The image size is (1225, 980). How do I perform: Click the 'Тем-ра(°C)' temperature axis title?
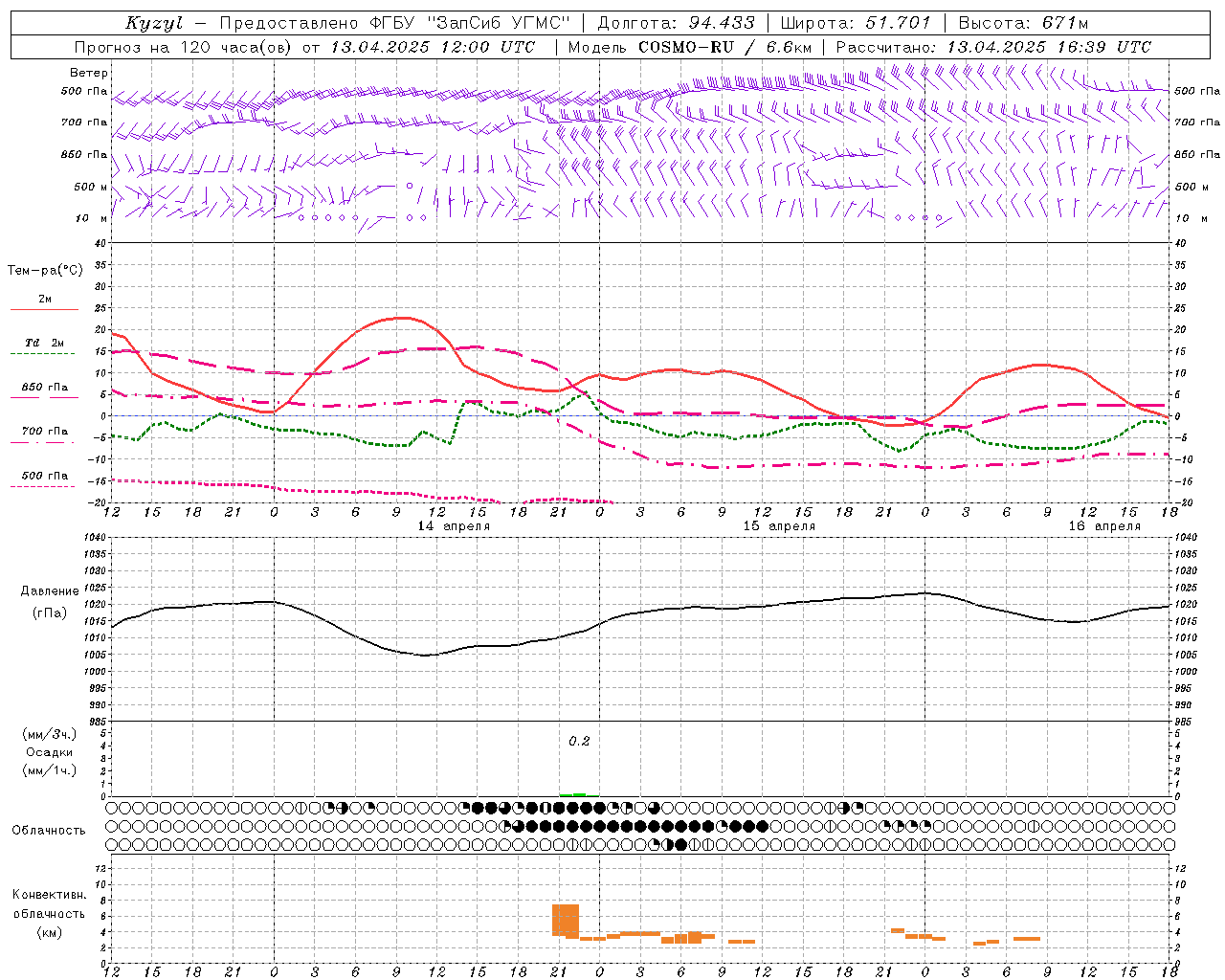point(45,271)
